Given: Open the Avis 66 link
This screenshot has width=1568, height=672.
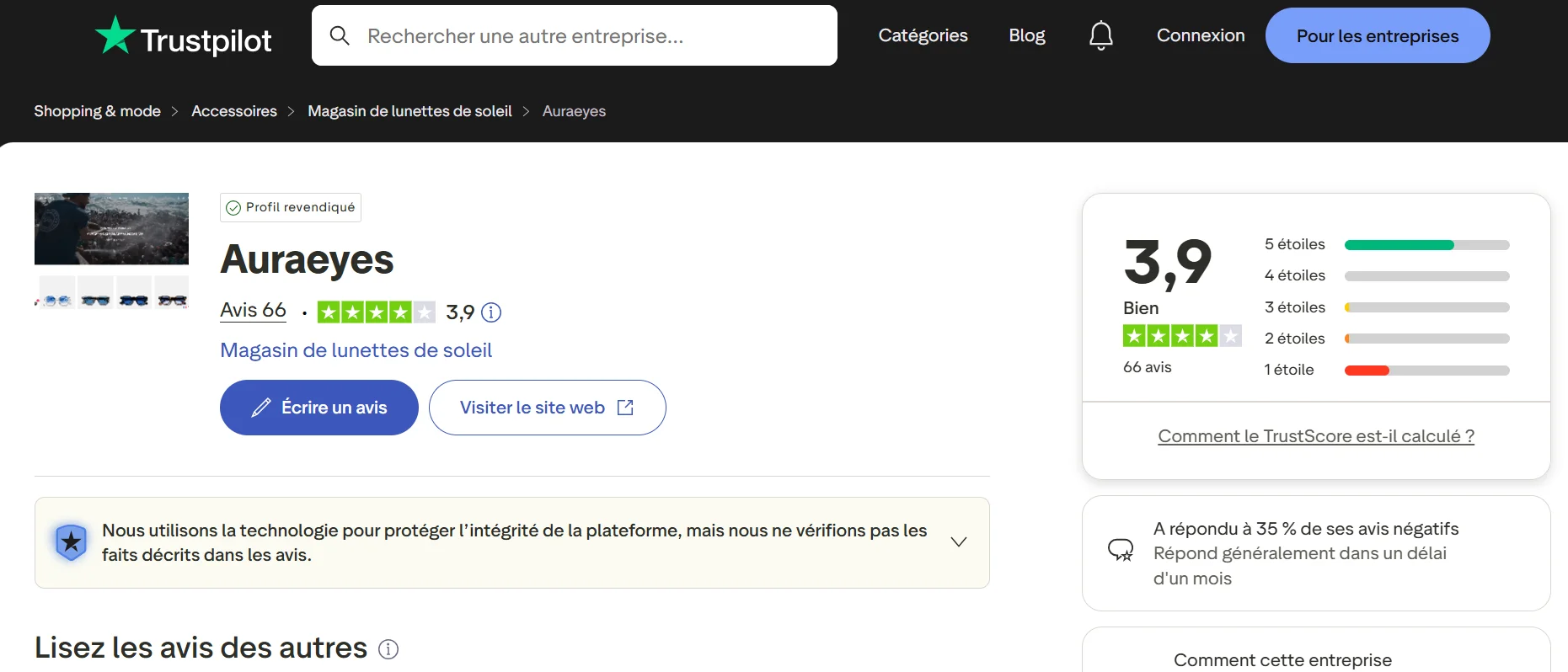Looking at the screenshot, I should pos(253,311).
